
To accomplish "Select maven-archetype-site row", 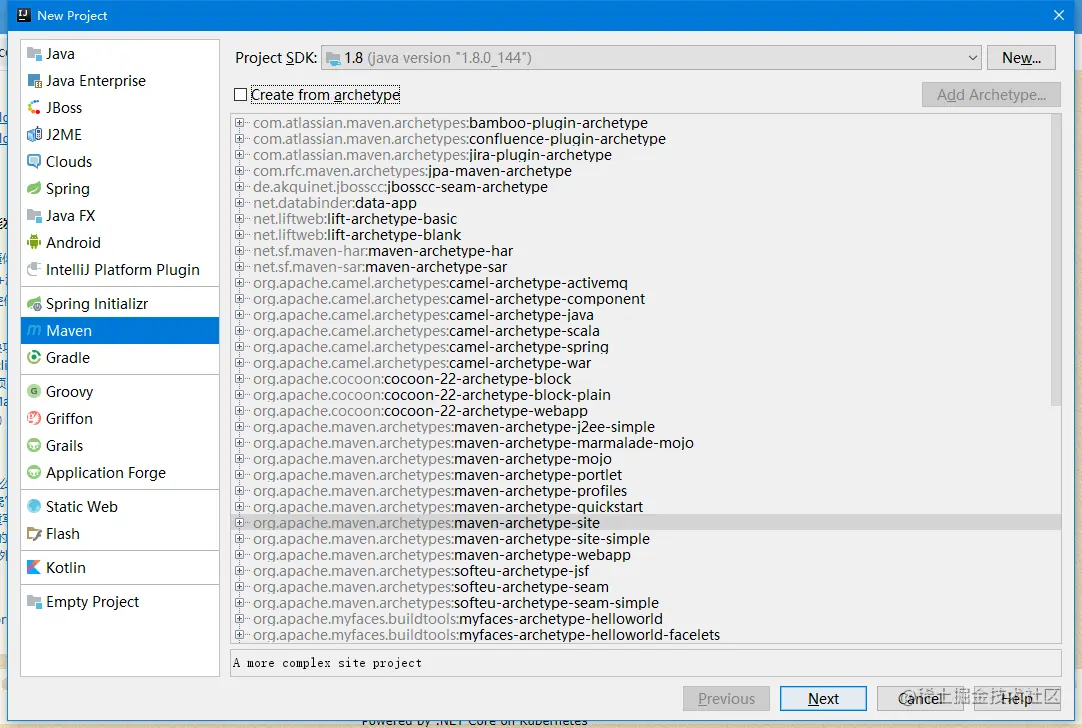I will tap(646, 523).
